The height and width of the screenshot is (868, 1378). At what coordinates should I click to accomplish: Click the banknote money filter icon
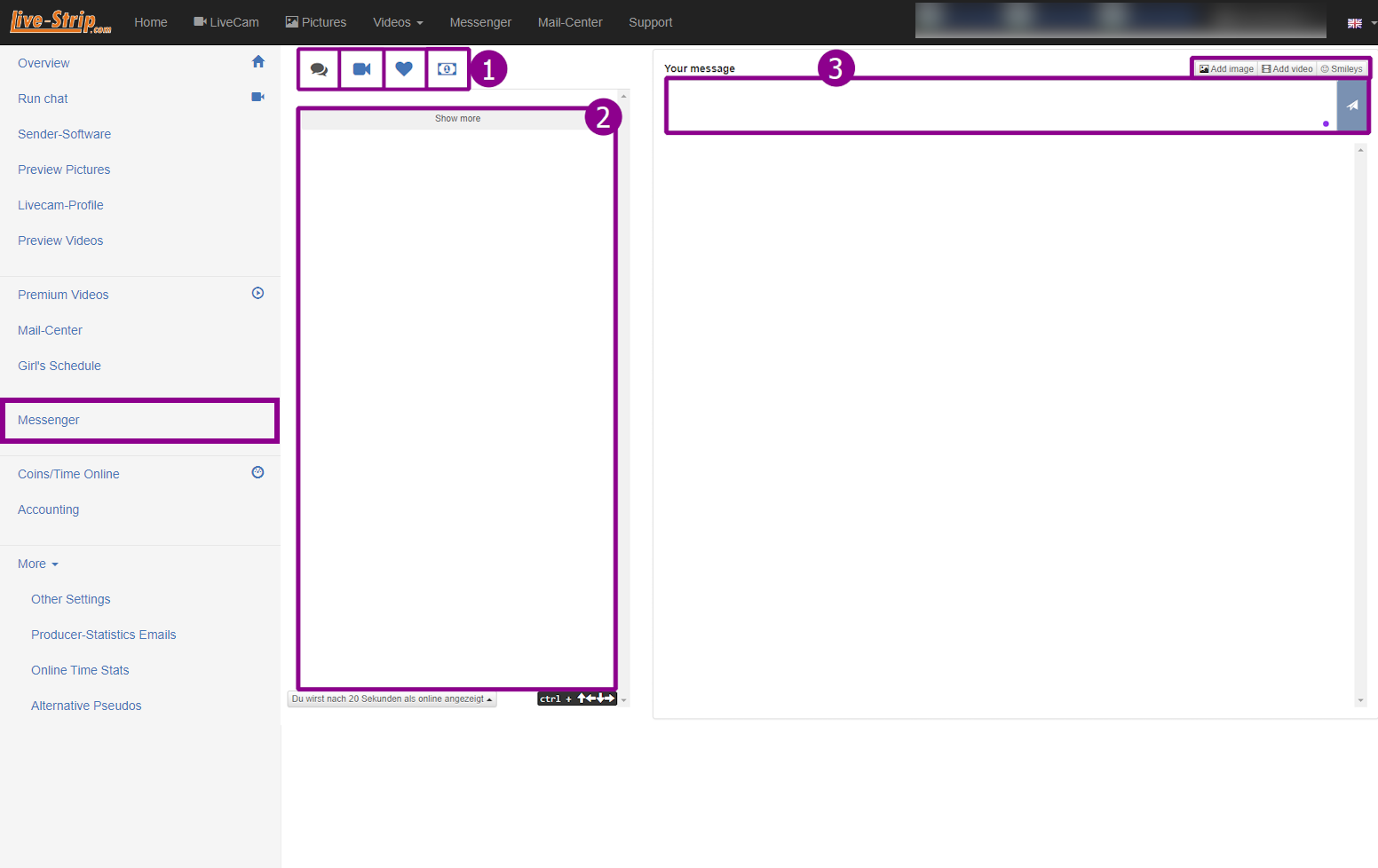447,69
